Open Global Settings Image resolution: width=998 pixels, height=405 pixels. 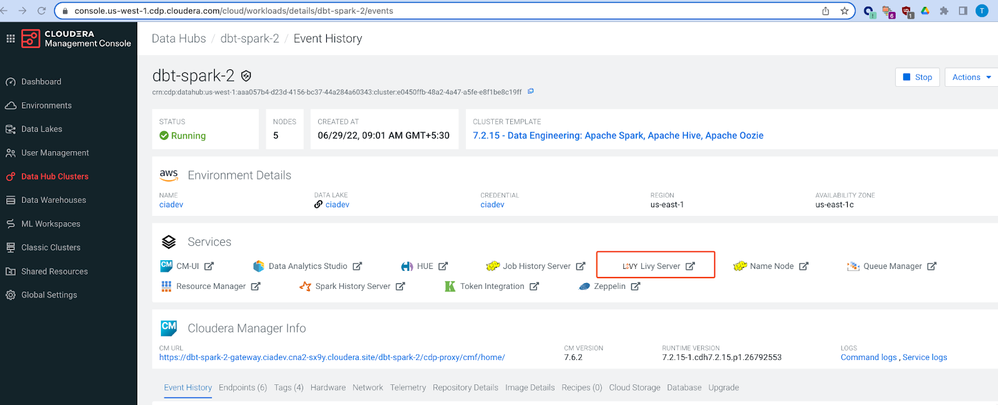49,295
